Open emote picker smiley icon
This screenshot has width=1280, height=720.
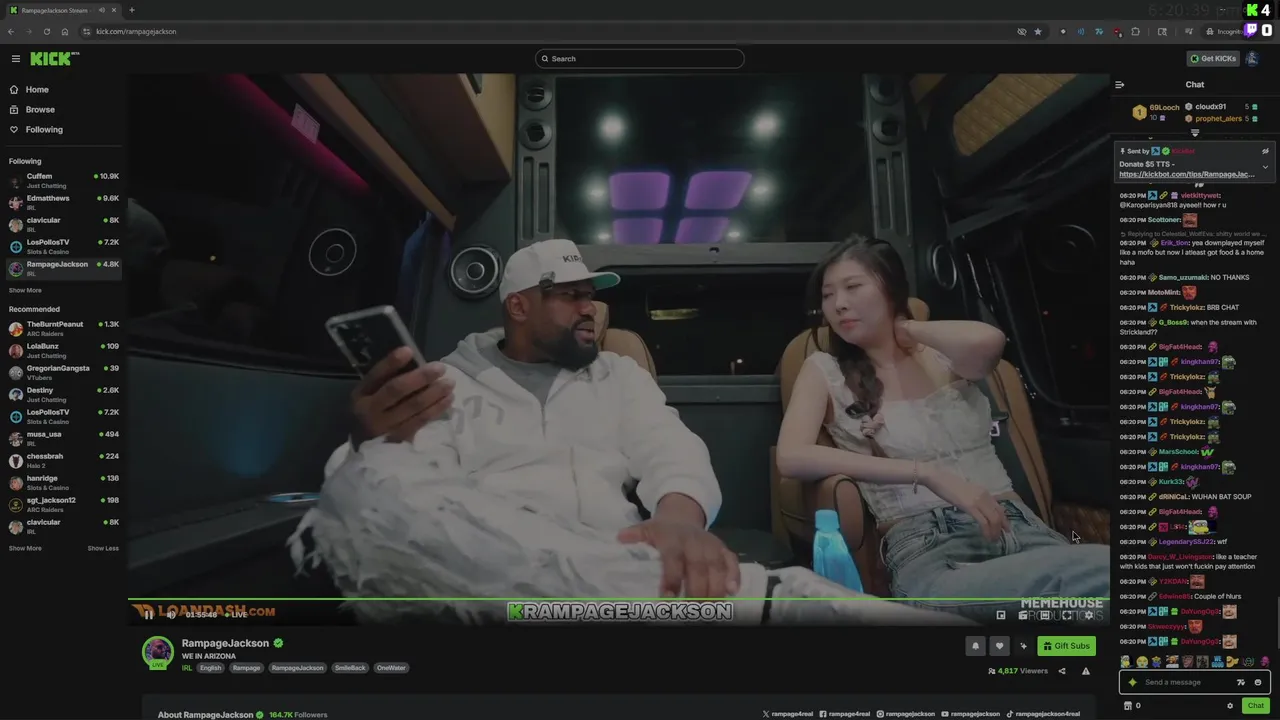coord(1258,682)
